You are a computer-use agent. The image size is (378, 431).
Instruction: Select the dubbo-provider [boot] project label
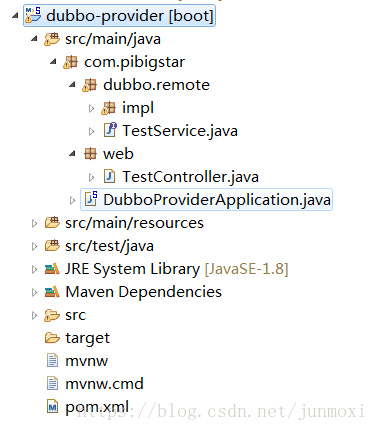tap(130, 16)
